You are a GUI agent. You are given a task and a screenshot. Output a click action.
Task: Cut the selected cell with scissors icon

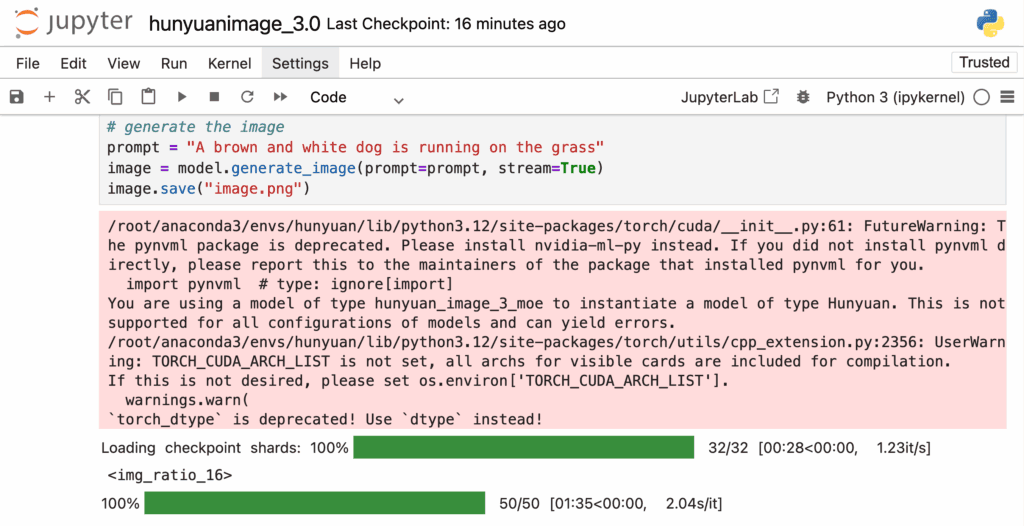[x=82, y=97]
